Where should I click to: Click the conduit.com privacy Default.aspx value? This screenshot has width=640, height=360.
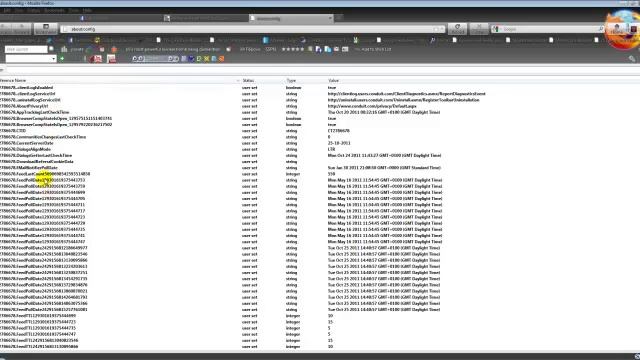[x=372, y=106]
